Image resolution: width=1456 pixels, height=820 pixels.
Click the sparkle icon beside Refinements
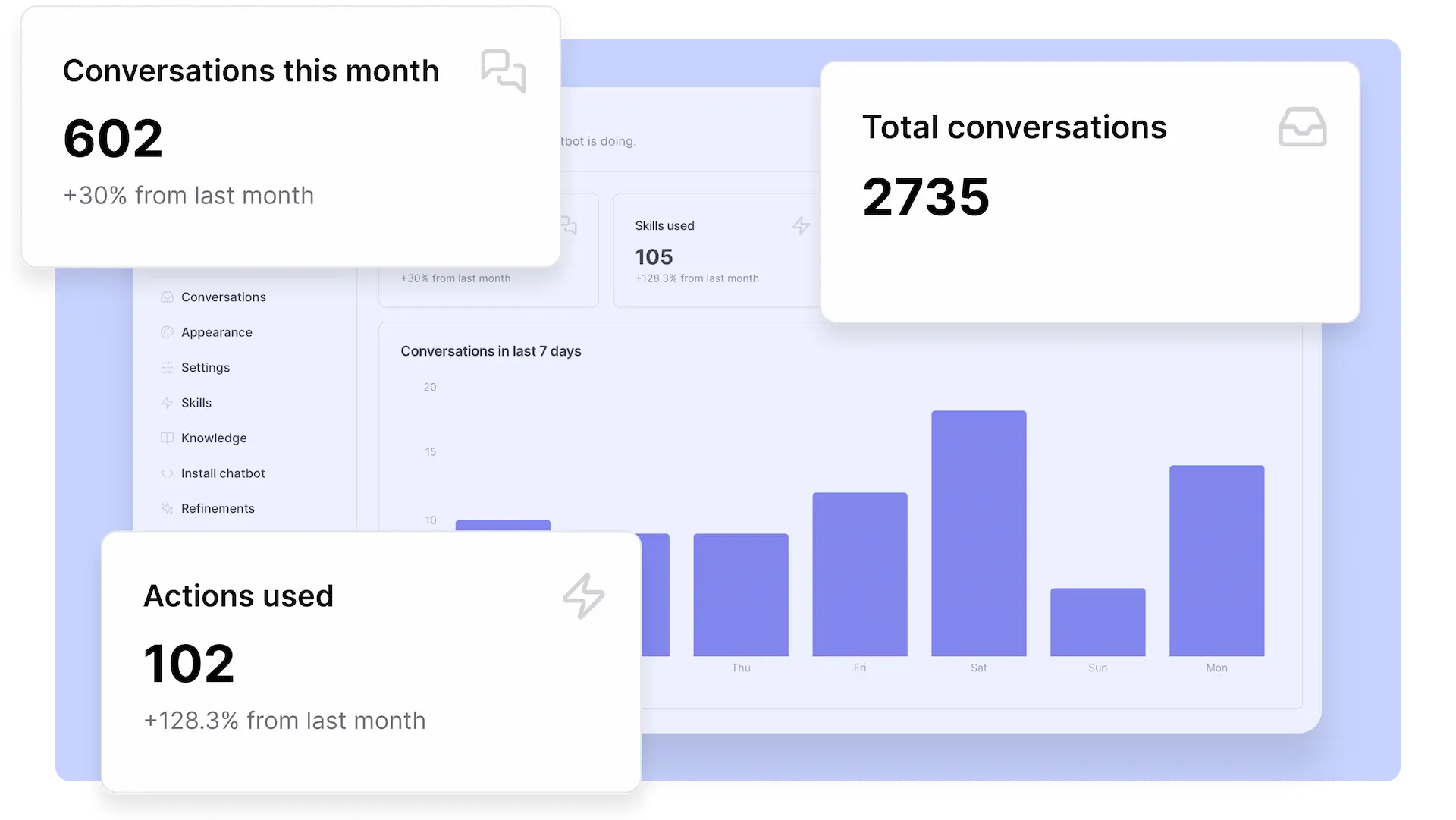click(x=167, y=508)
